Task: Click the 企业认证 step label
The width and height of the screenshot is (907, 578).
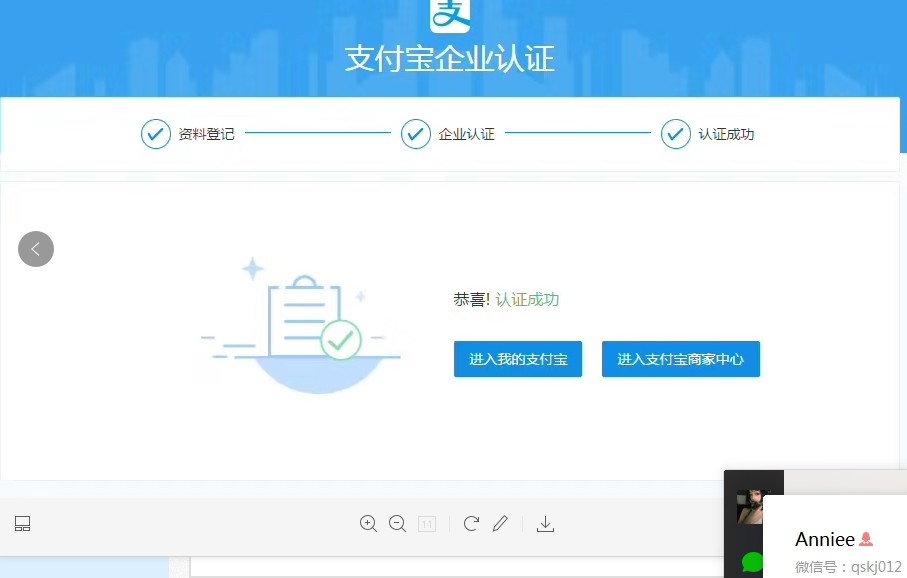Action: click(x=466, y=134)
